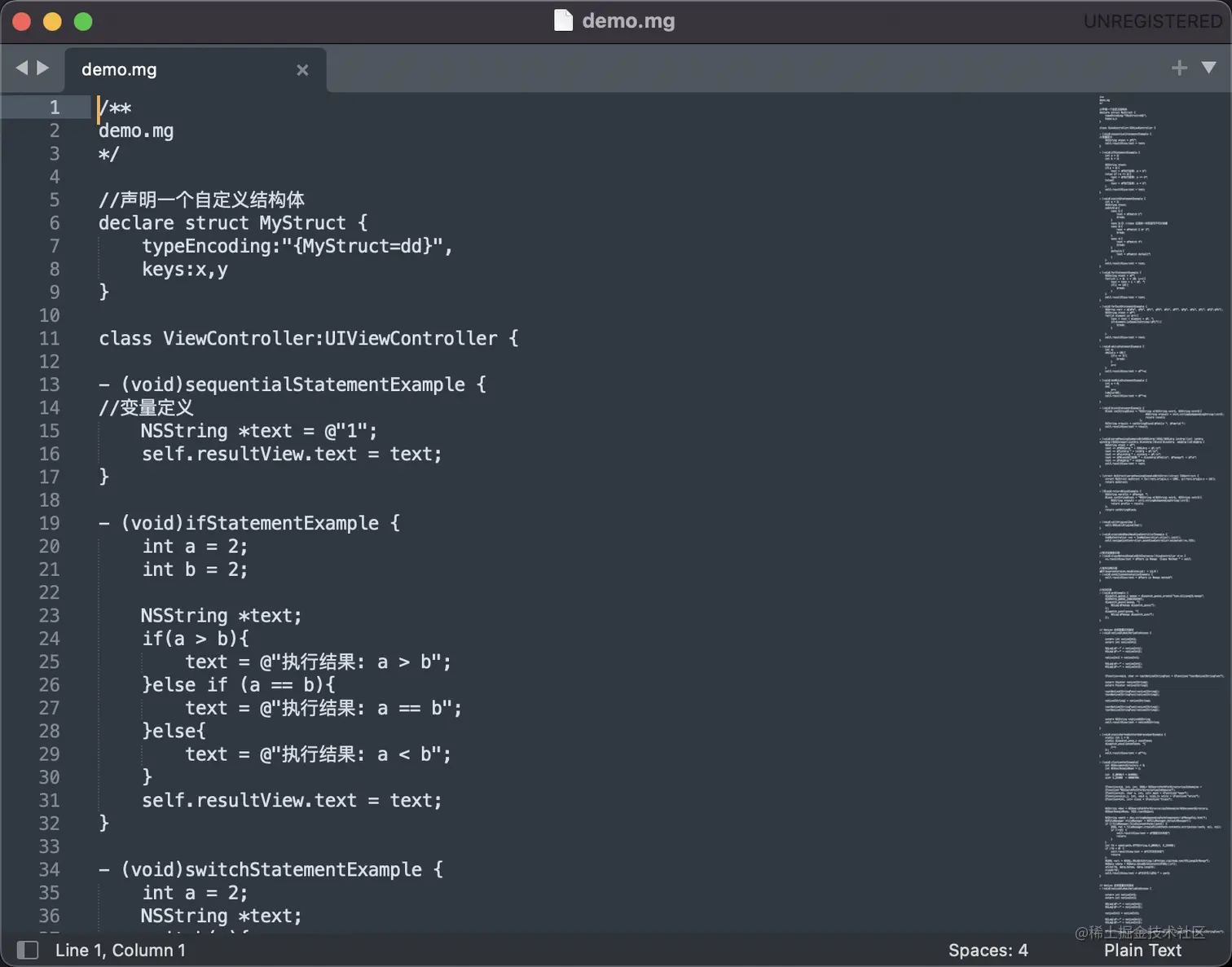
Task: Click the Line 1, Column 1 status
Action: (x=121, y=950)
